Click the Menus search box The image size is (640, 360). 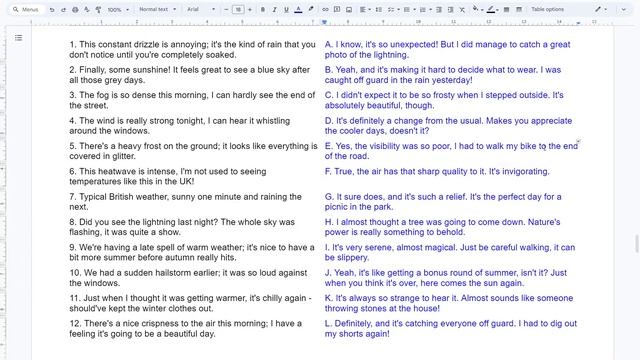[x=28, y=9]
